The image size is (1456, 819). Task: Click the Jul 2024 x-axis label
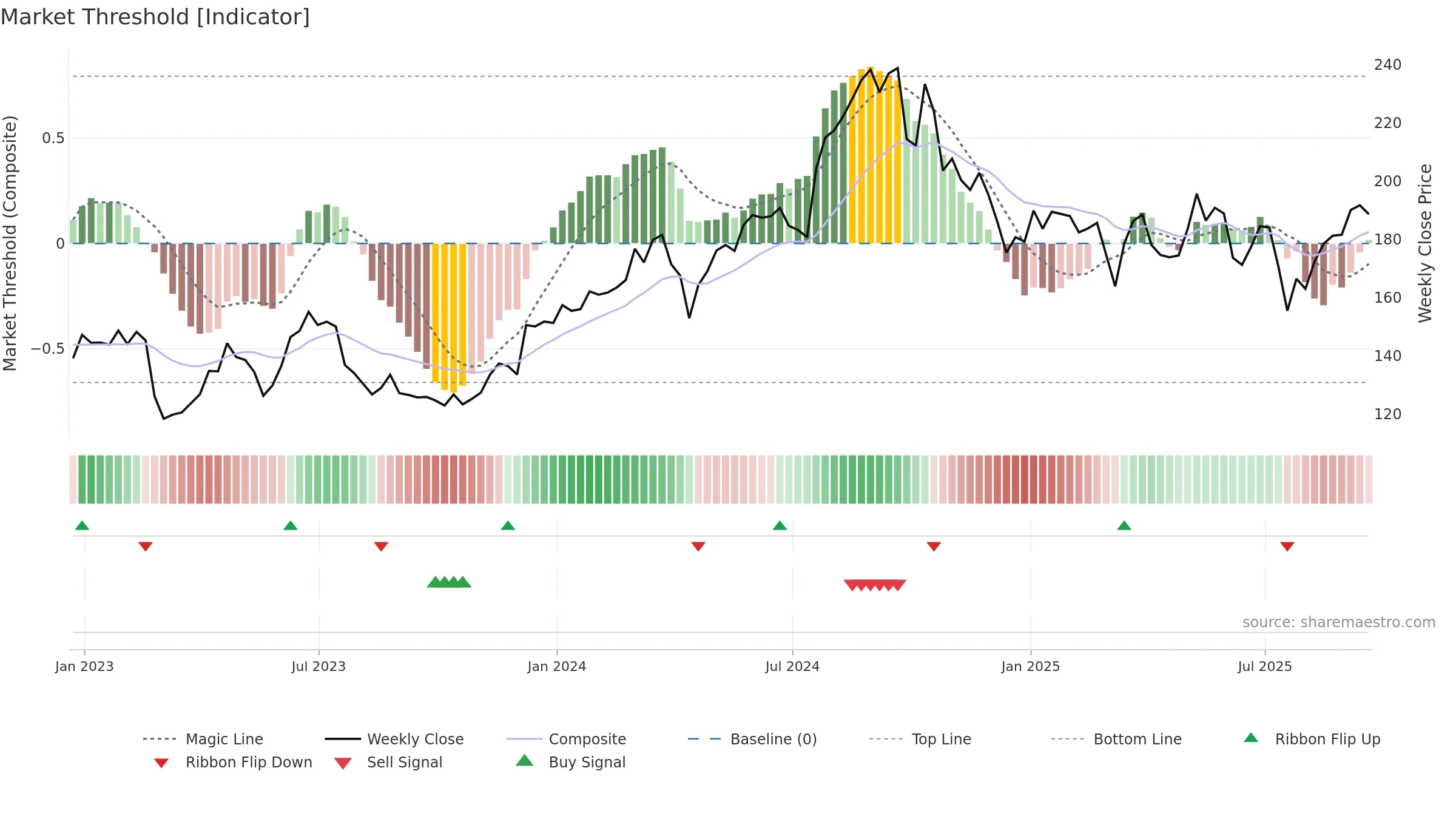point(792,667)
